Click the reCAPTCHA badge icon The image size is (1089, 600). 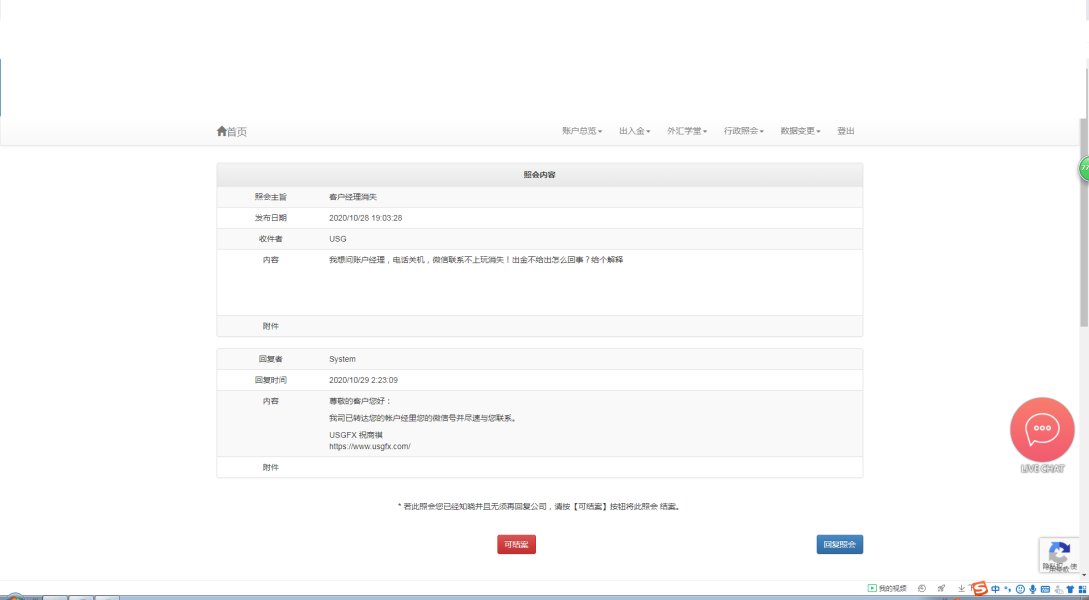1059,553
